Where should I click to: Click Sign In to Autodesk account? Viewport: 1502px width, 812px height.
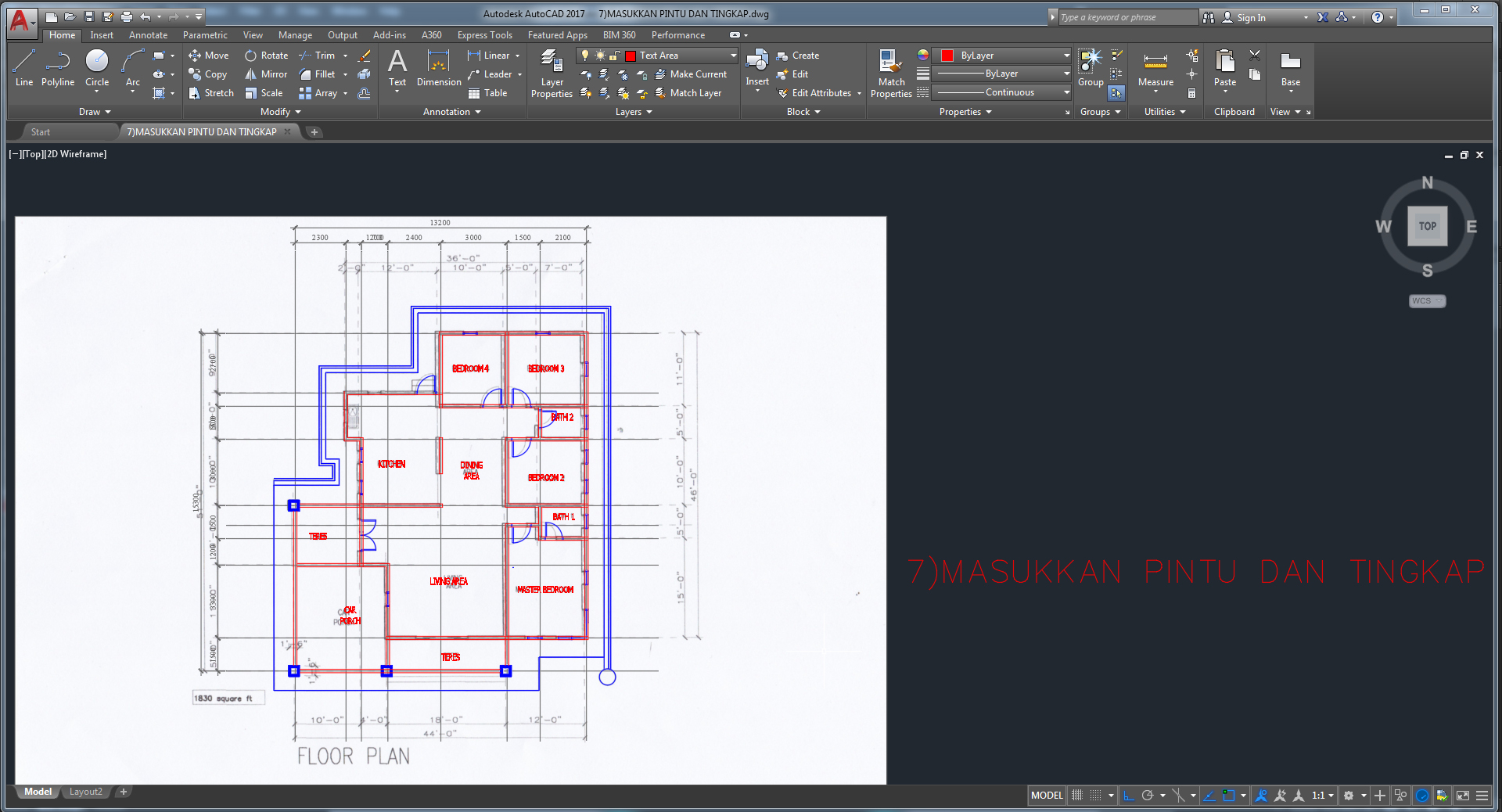pos(1251,17)
